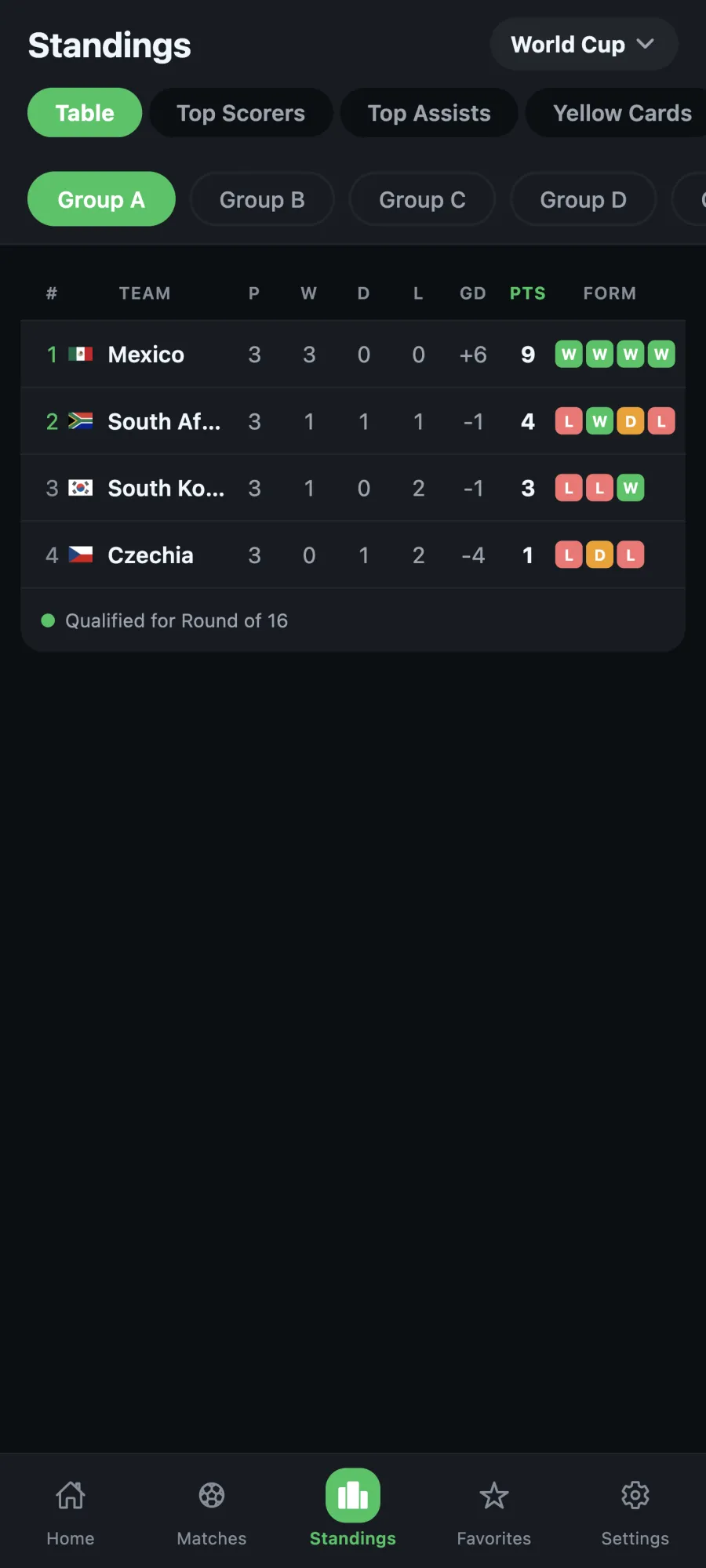The image size is (706, 1568).
Task: Go to Matches via soccer ball icon
Action: click(x=212, y=1495)
